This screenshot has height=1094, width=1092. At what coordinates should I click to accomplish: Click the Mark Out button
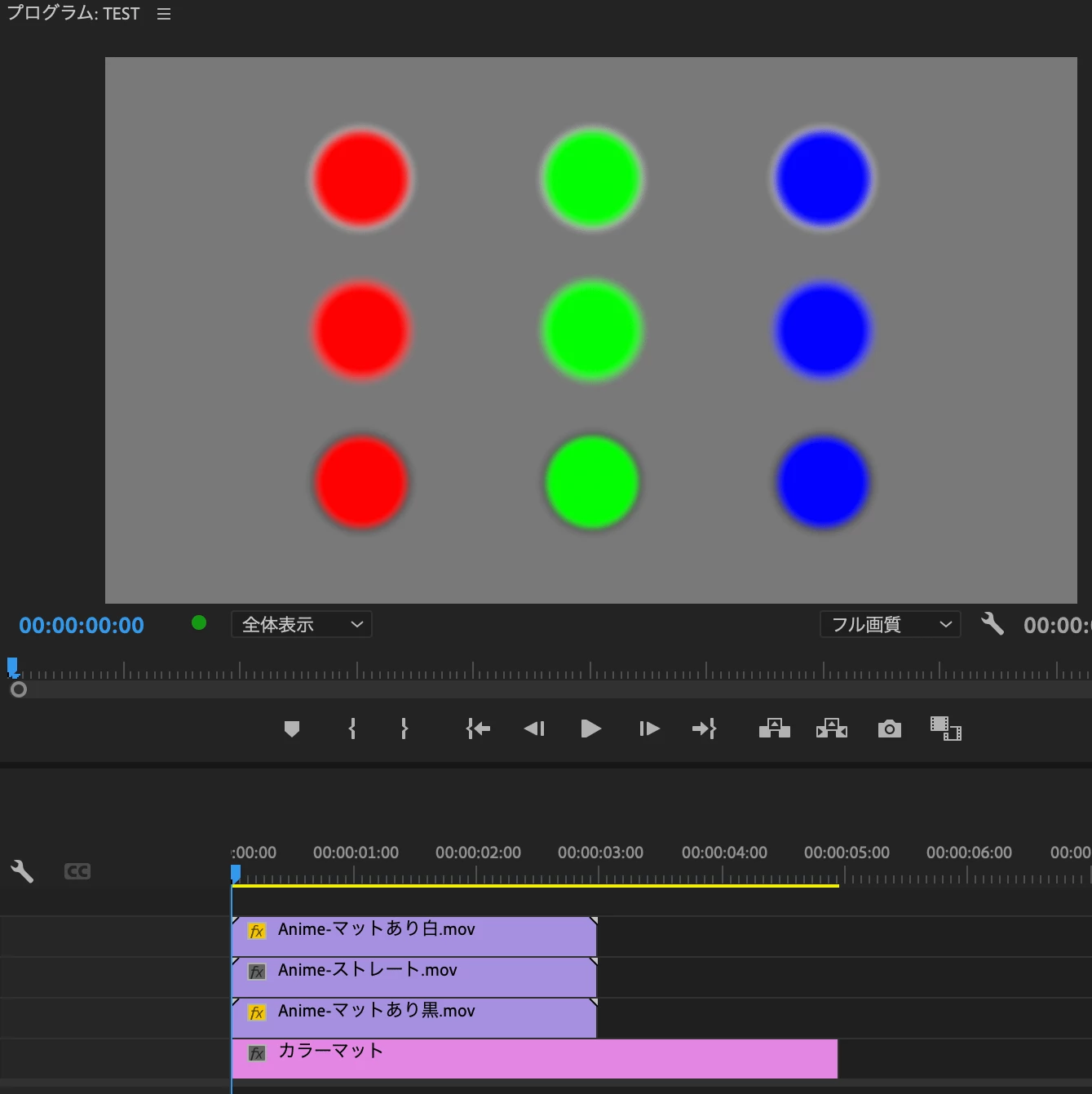point(405,729)
